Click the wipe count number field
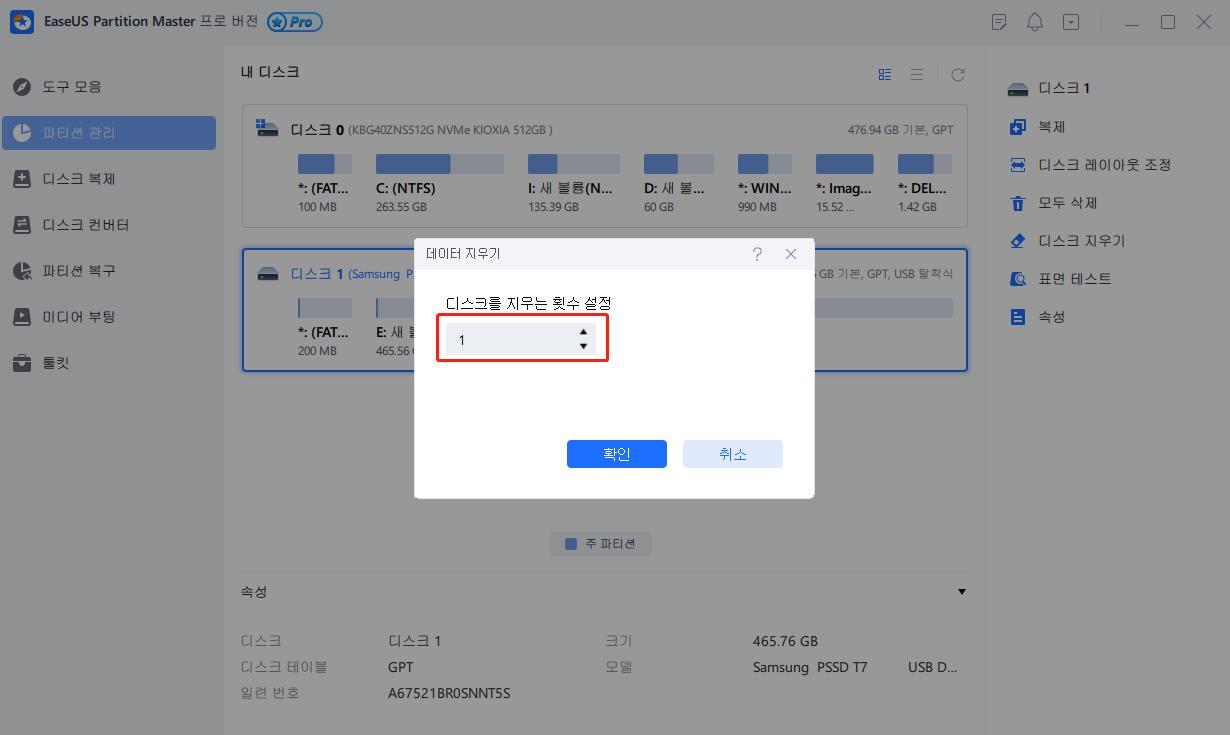1230x735 pixels. [x=508, y=340]
